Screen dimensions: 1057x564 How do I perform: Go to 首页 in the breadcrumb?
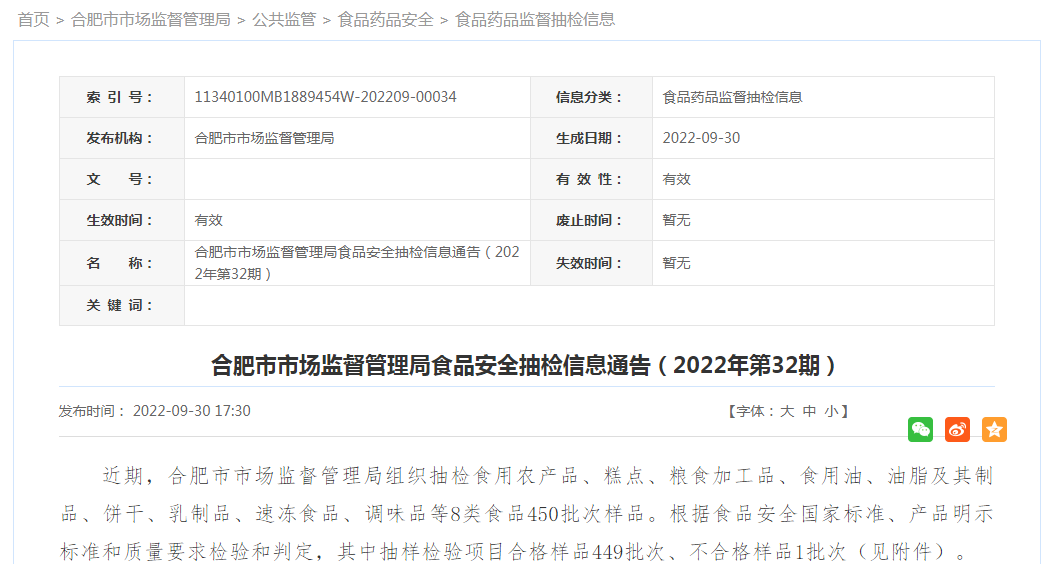click(33, 19)
